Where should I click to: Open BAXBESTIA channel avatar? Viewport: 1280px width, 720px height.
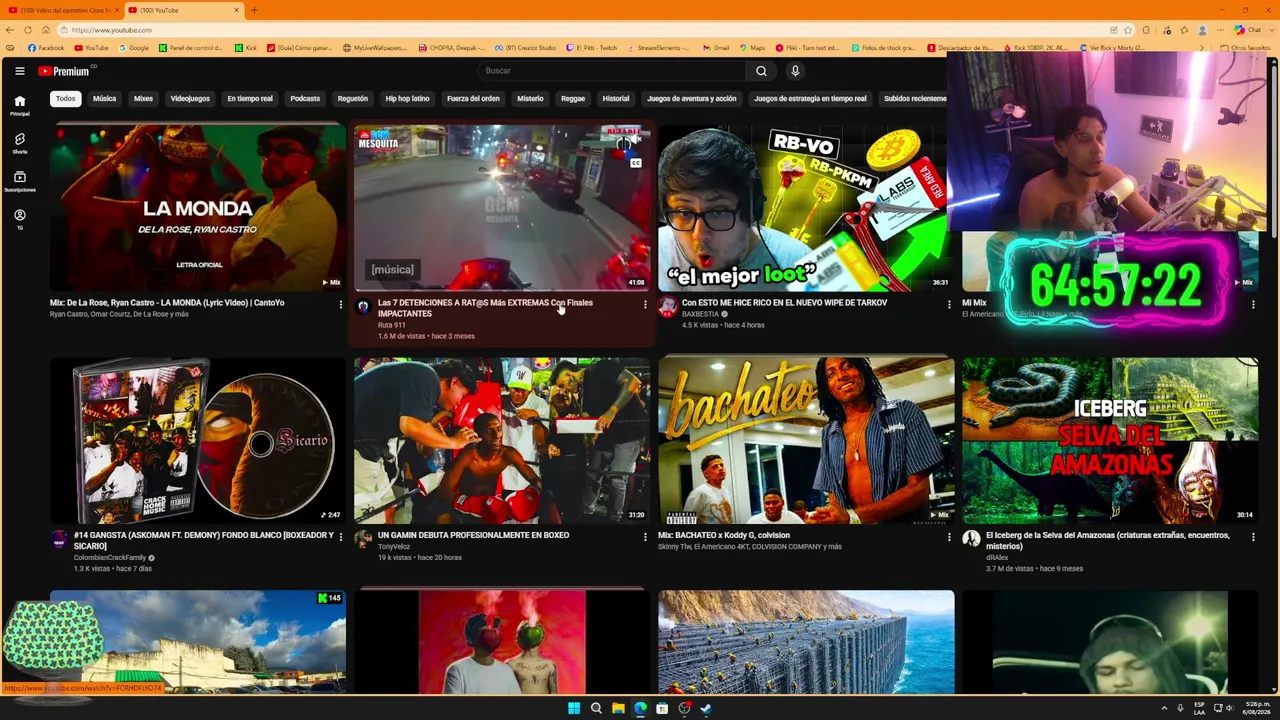point(667,307)
